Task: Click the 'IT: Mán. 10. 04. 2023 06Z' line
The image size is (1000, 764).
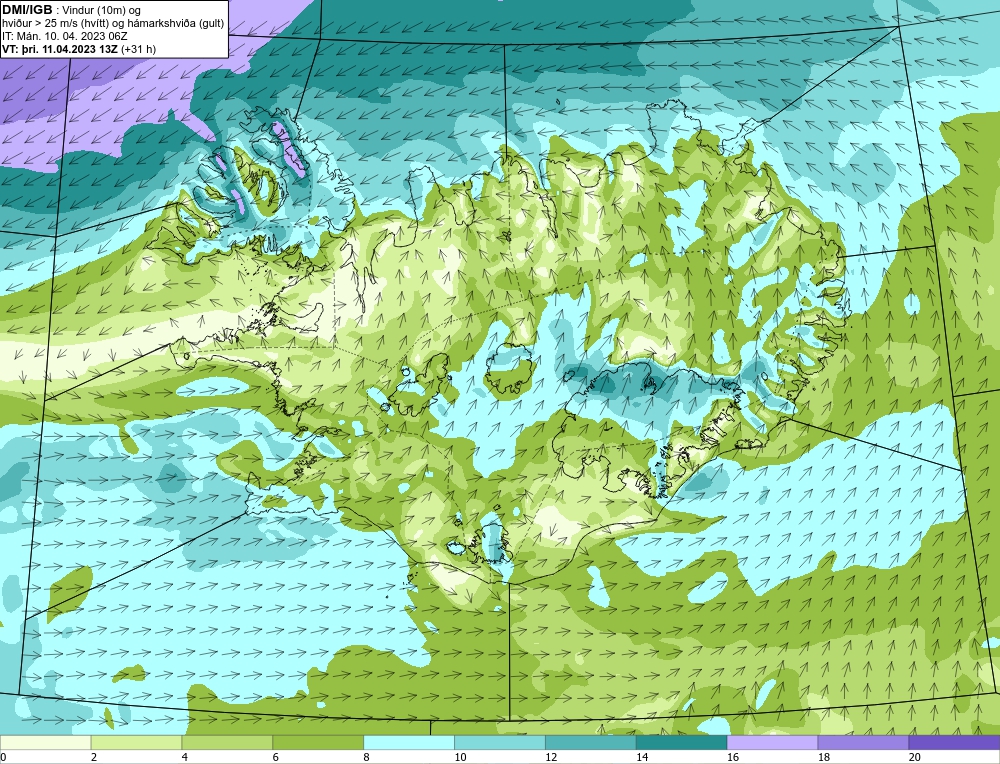Action: click(64, 36)
